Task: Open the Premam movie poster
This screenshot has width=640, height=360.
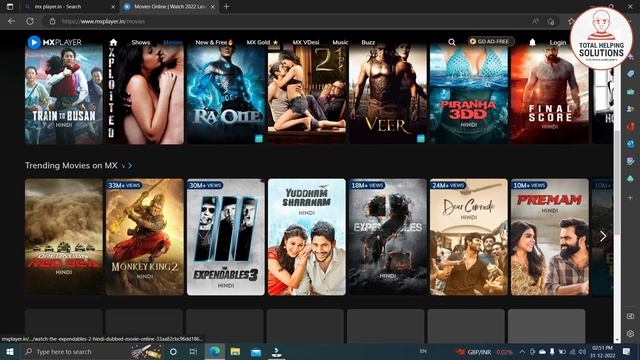Action: [550, 237]
